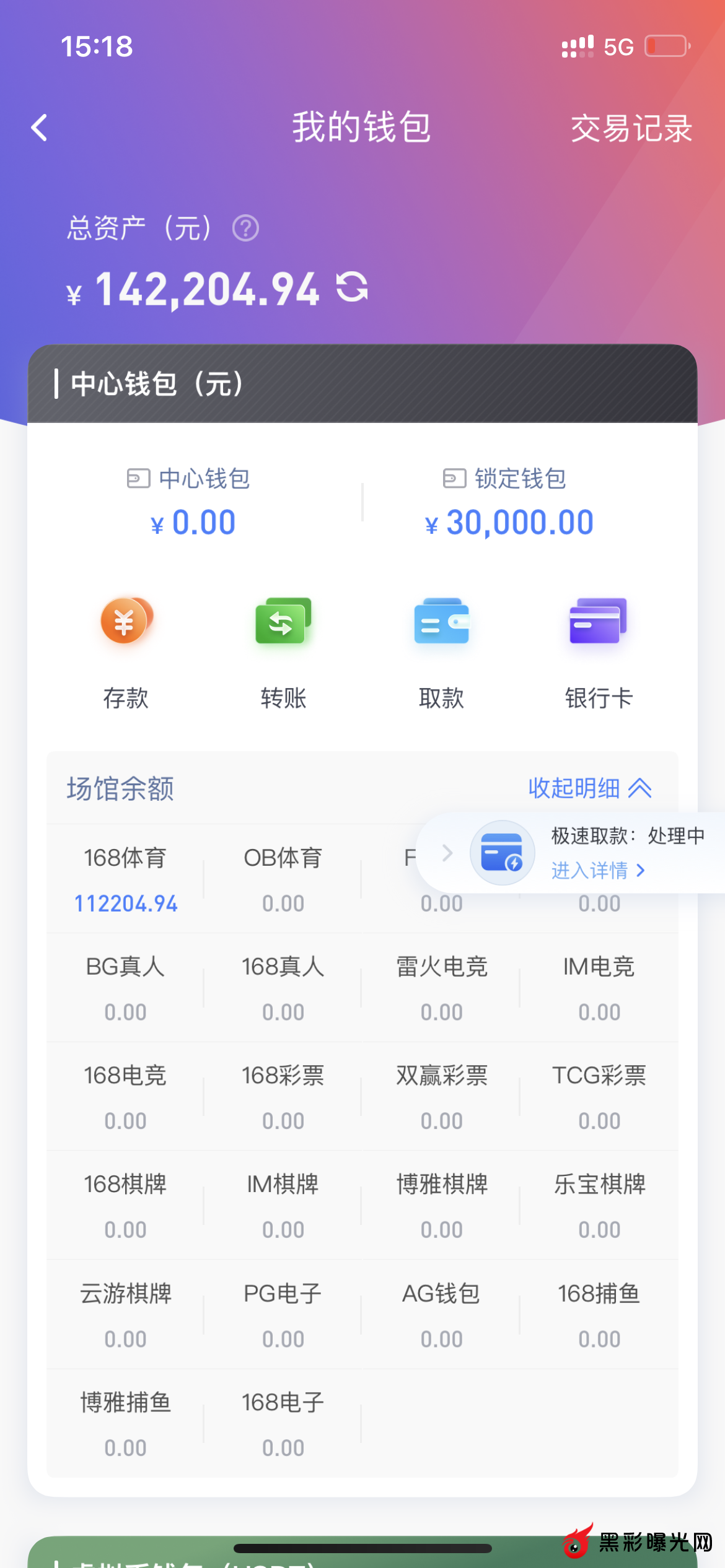This screenshot has height=1568, width=725.
Task: Tap the center wallet (中心钱包) balance
Action: click(203, 523)
